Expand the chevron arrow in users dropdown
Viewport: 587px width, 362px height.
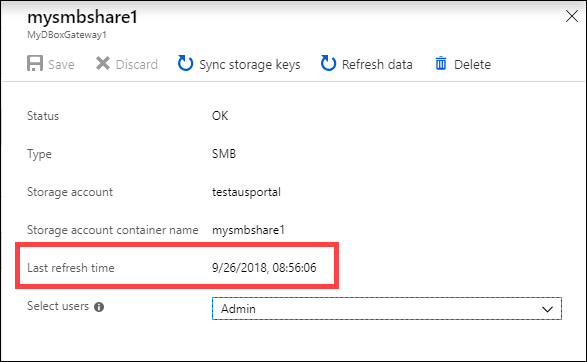547,309
